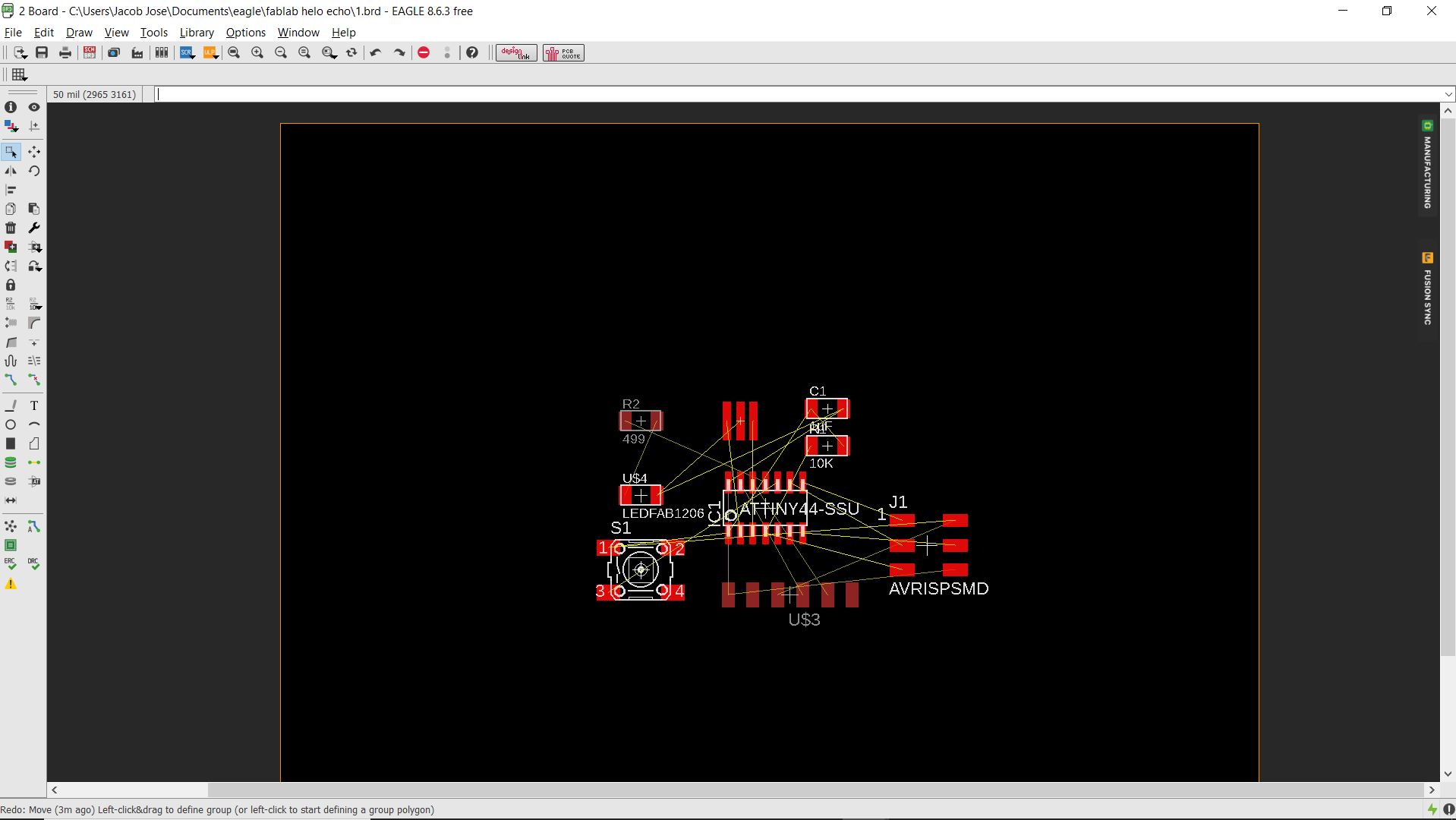The height and width of the screenshot is (820, 1456).
Task: Select the Route airwire tool
Action: pos(11,380)
